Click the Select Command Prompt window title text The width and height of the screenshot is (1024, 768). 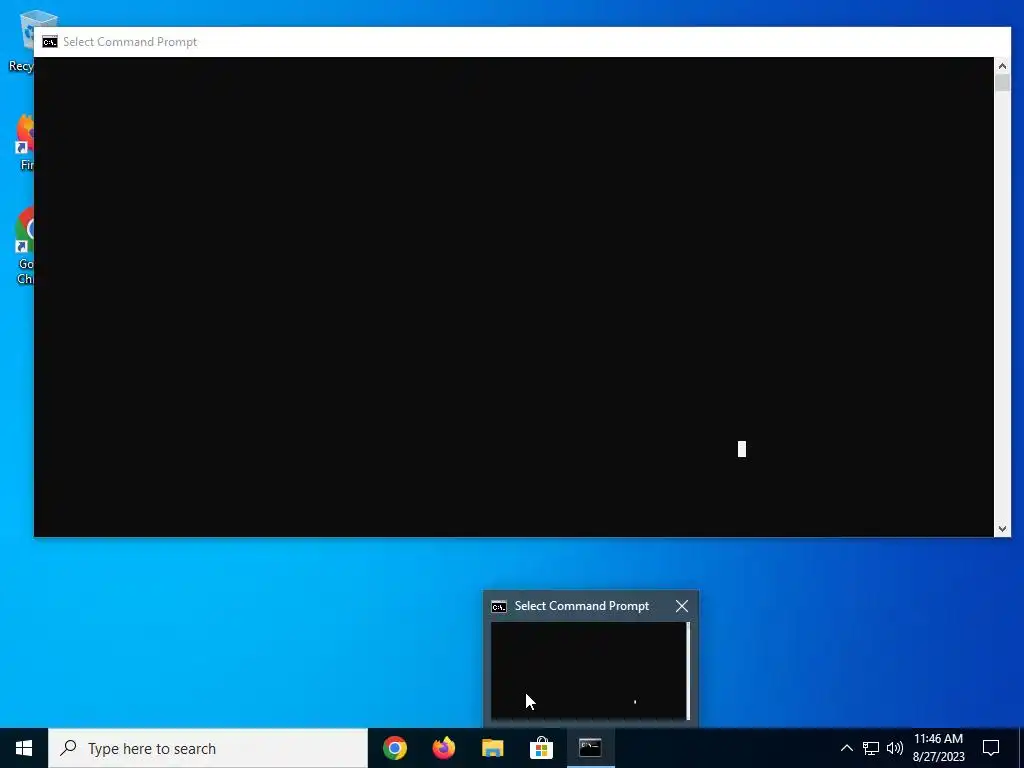[130, 42]
